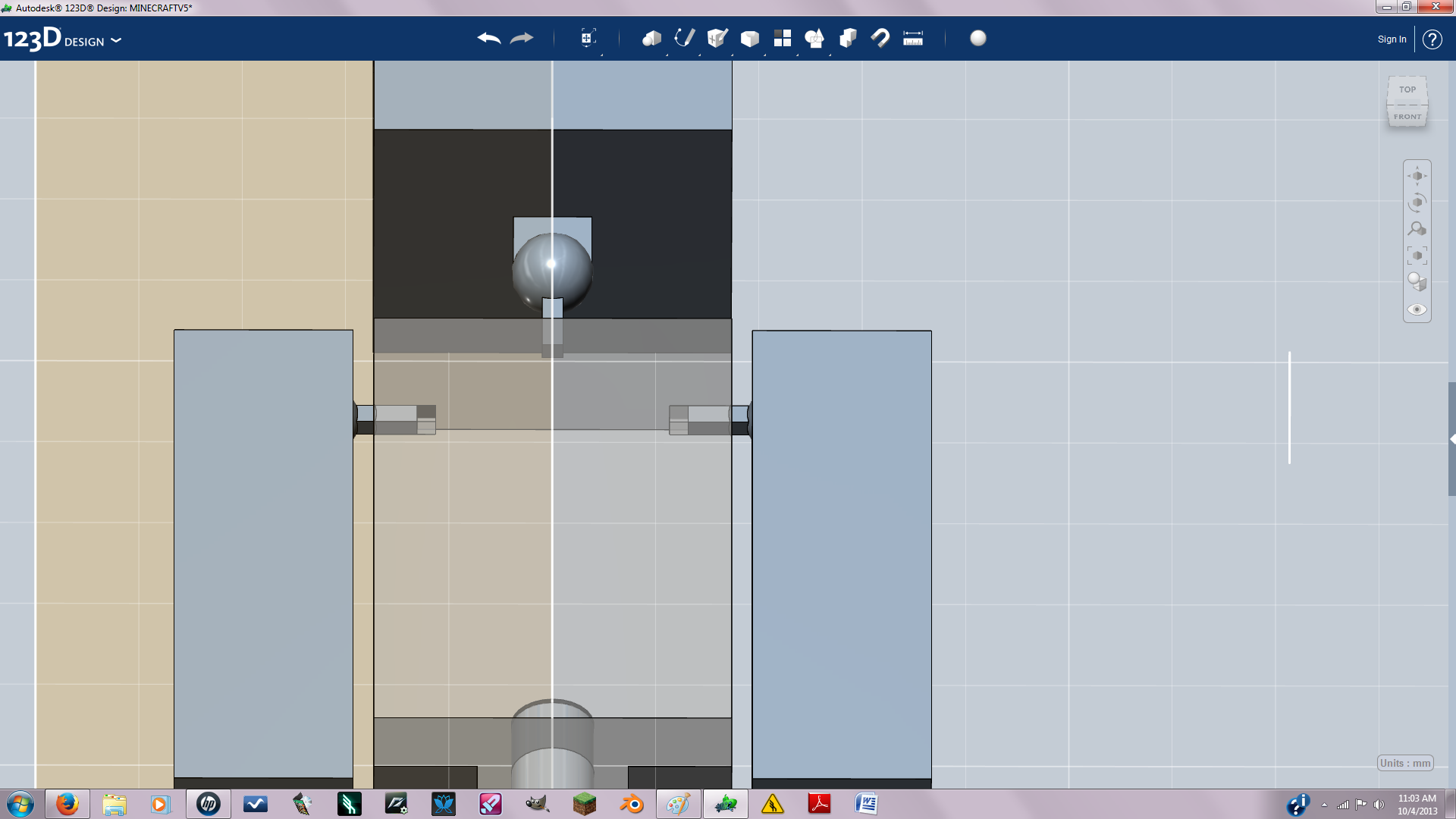The width and height of the screenshot is (1456, 819).
Task: Show hidden system tray icons
Action: point(1324,805)
